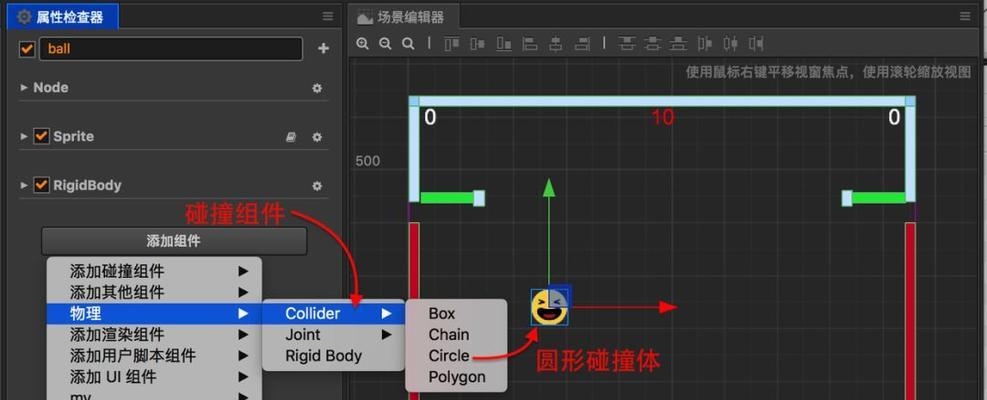Click the zoom out magnifier icon

pos(385,44)
